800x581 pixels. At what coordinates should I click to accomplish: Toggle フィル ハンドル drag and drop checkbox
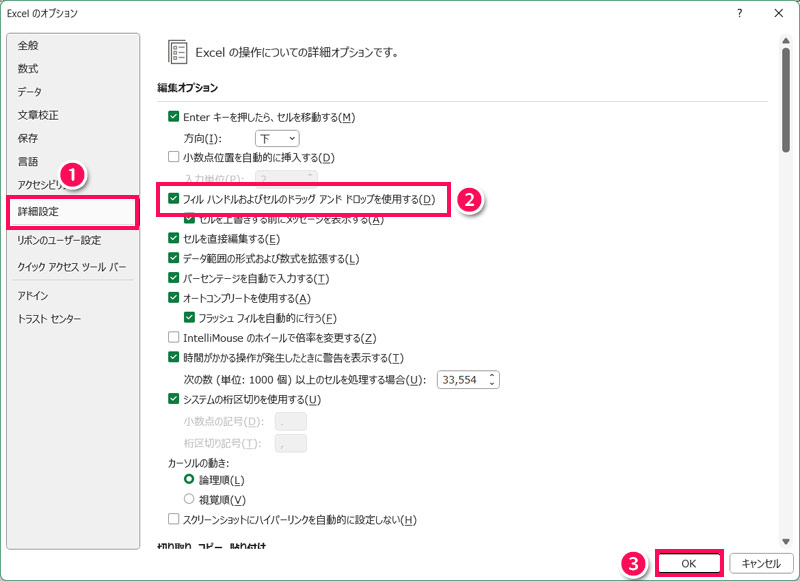173,198
